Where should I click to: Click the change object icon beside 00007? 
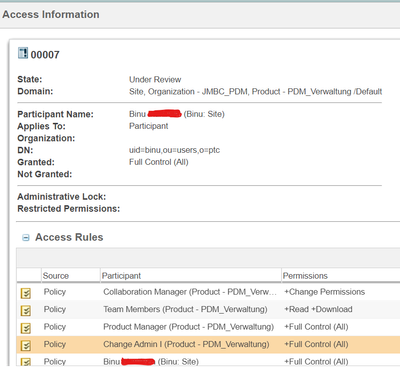(23, 53)
